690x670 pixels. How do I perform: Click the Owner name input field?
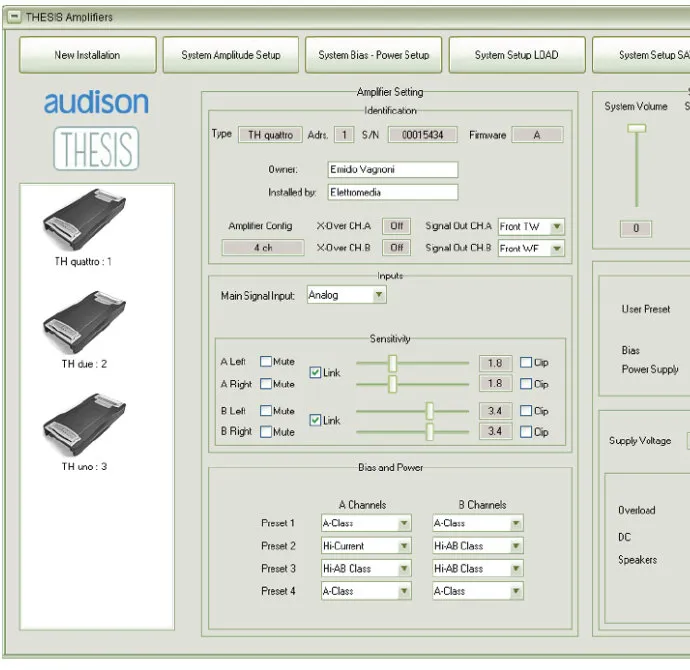pos(393,169)
